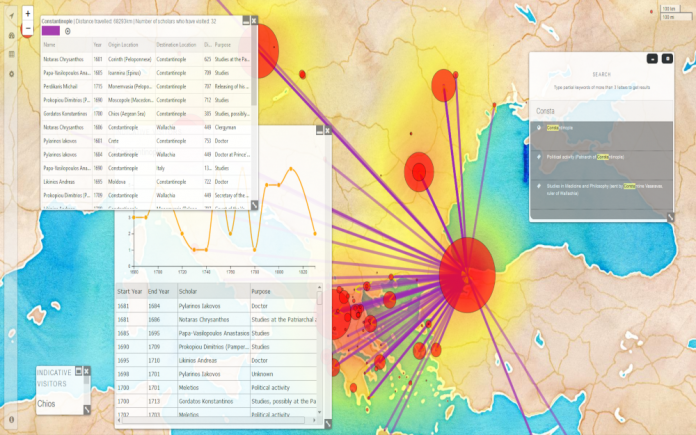Click the scroll right arrow of scholars table
Viewport: 696px width, 435px height.
pyautogui.click(x=314, y=420)
